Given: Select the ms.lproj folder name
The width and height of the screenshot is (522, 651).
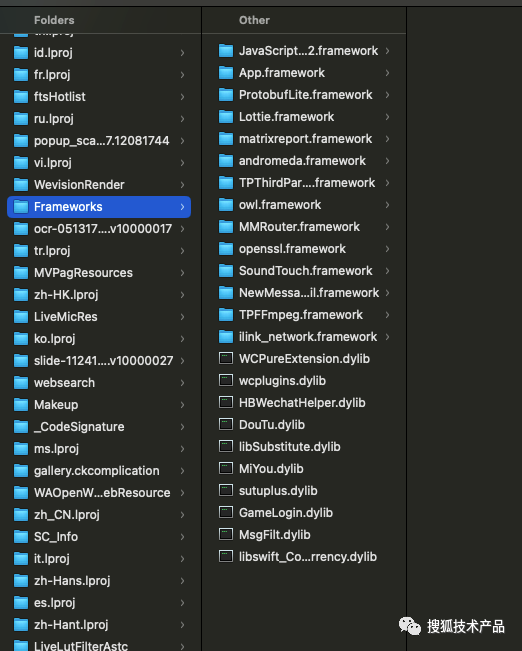Looking at the screenshot, I should click(56, 449).
